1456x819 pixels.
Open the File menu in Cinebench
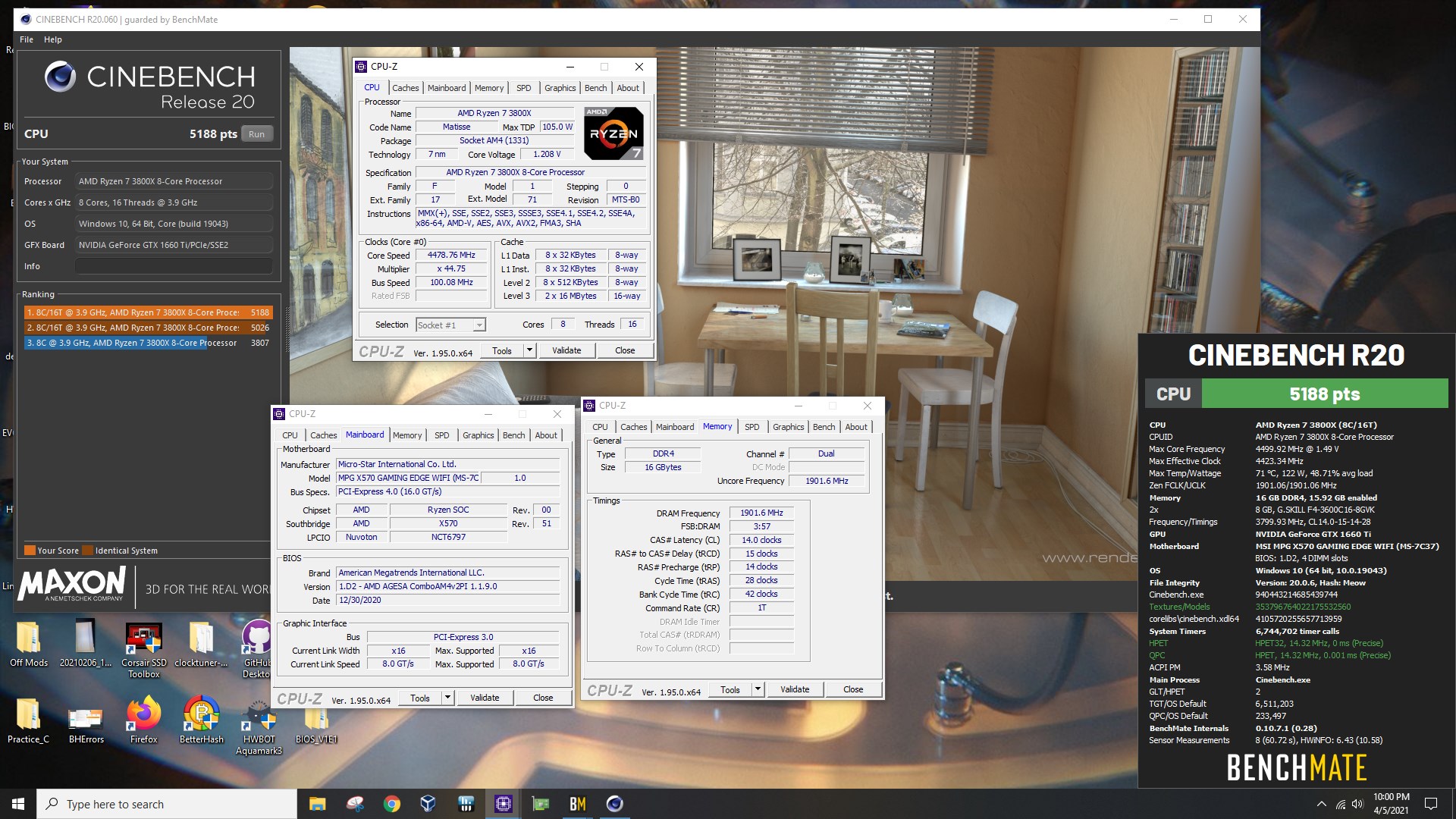point(27,39)
